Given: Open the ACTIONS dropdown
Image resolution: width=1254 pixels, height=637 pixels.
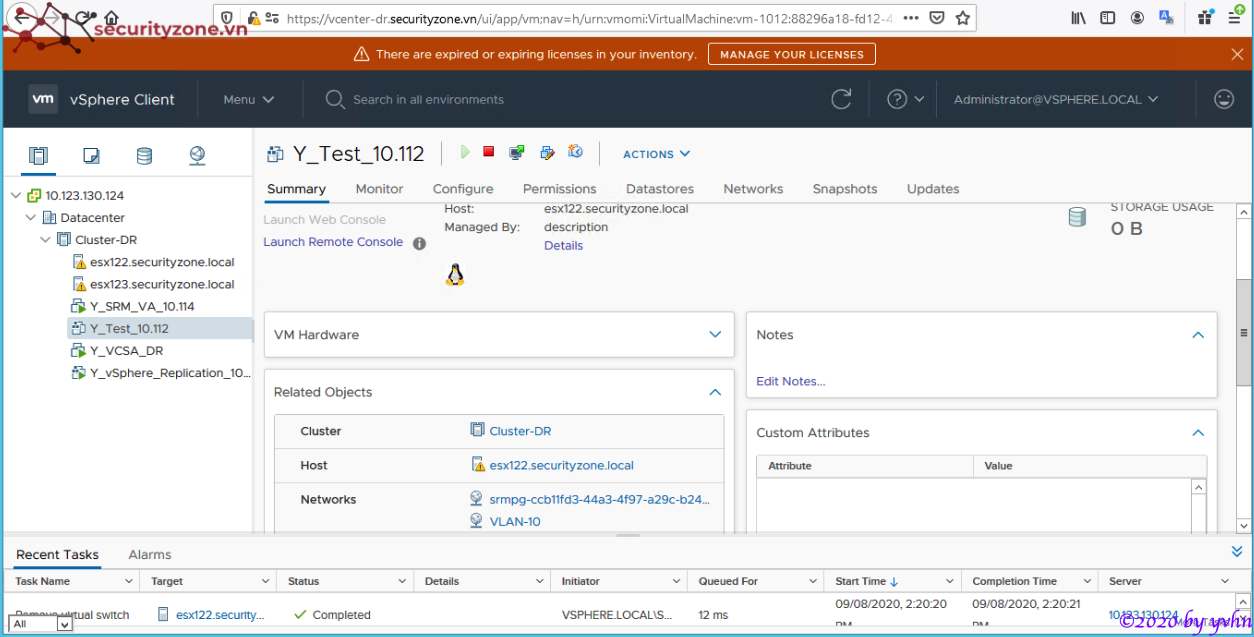Looking at the screenshot, I should coord(656,154).
